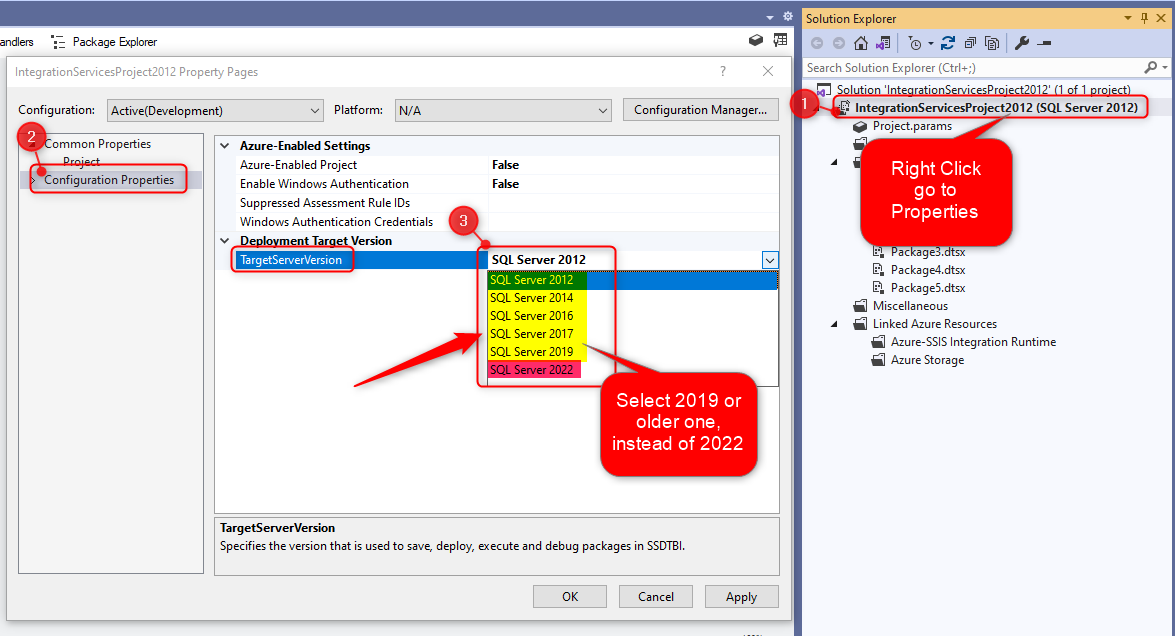
Task: Select Enable Windows Authentication property label
Action: [x=324, y=184]
